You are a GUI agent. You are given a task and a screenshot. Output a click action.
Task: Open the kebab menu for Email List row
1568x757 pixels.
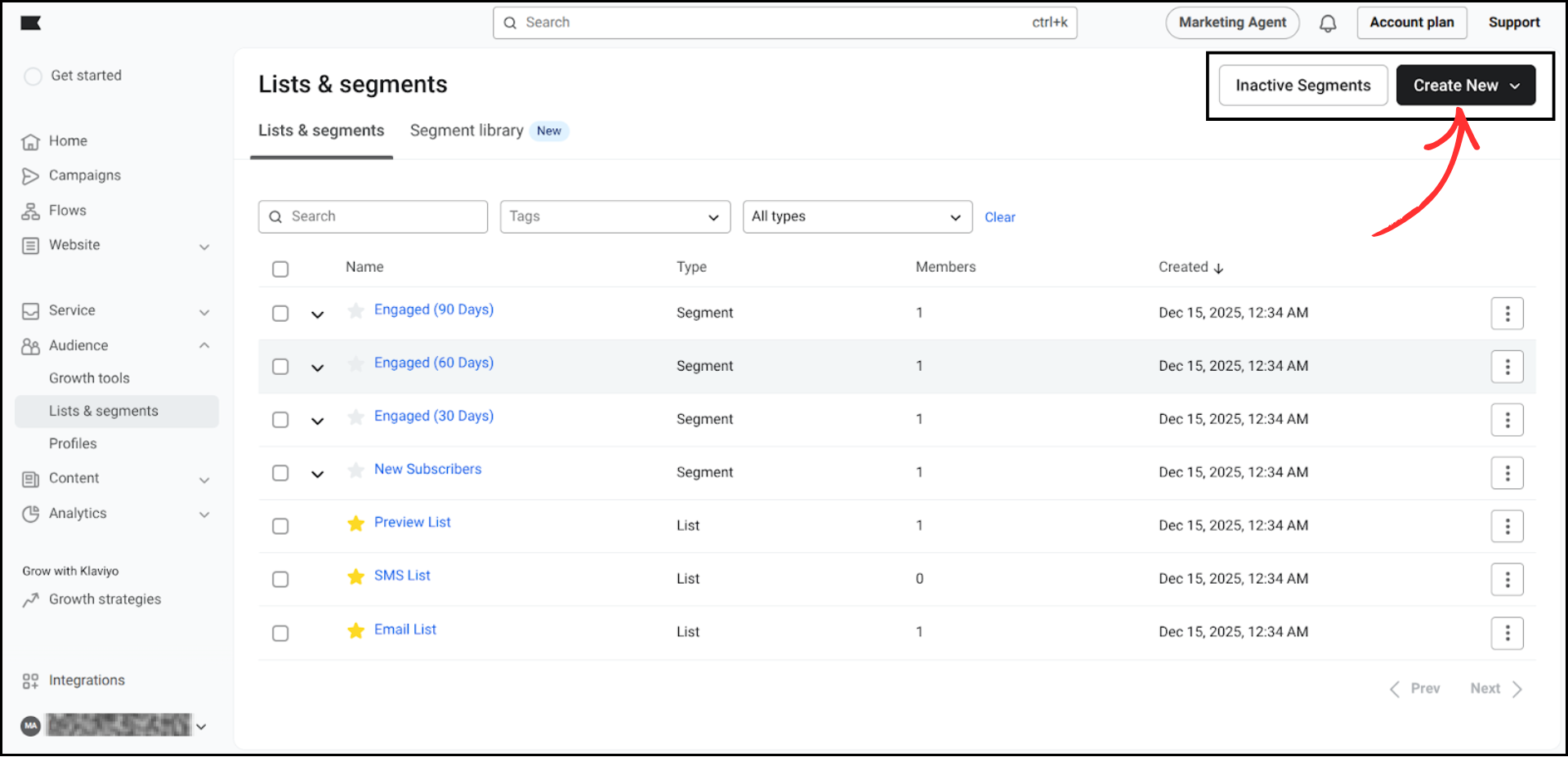tap(1507, 633)
